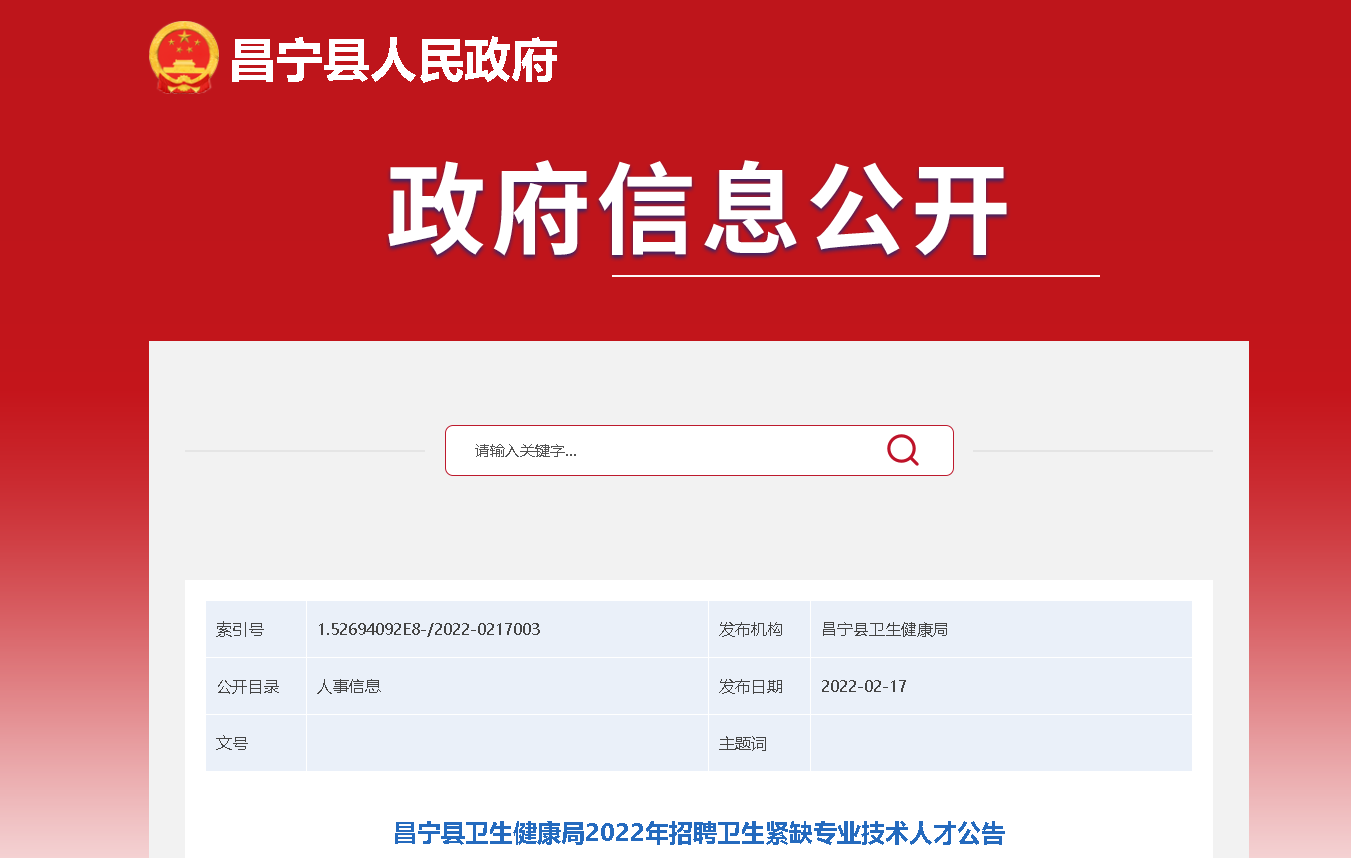The width and height of the screenshot is (1351, 858).
Task: Click the white underline beneath the banner heading
Action: coord(855,276)
